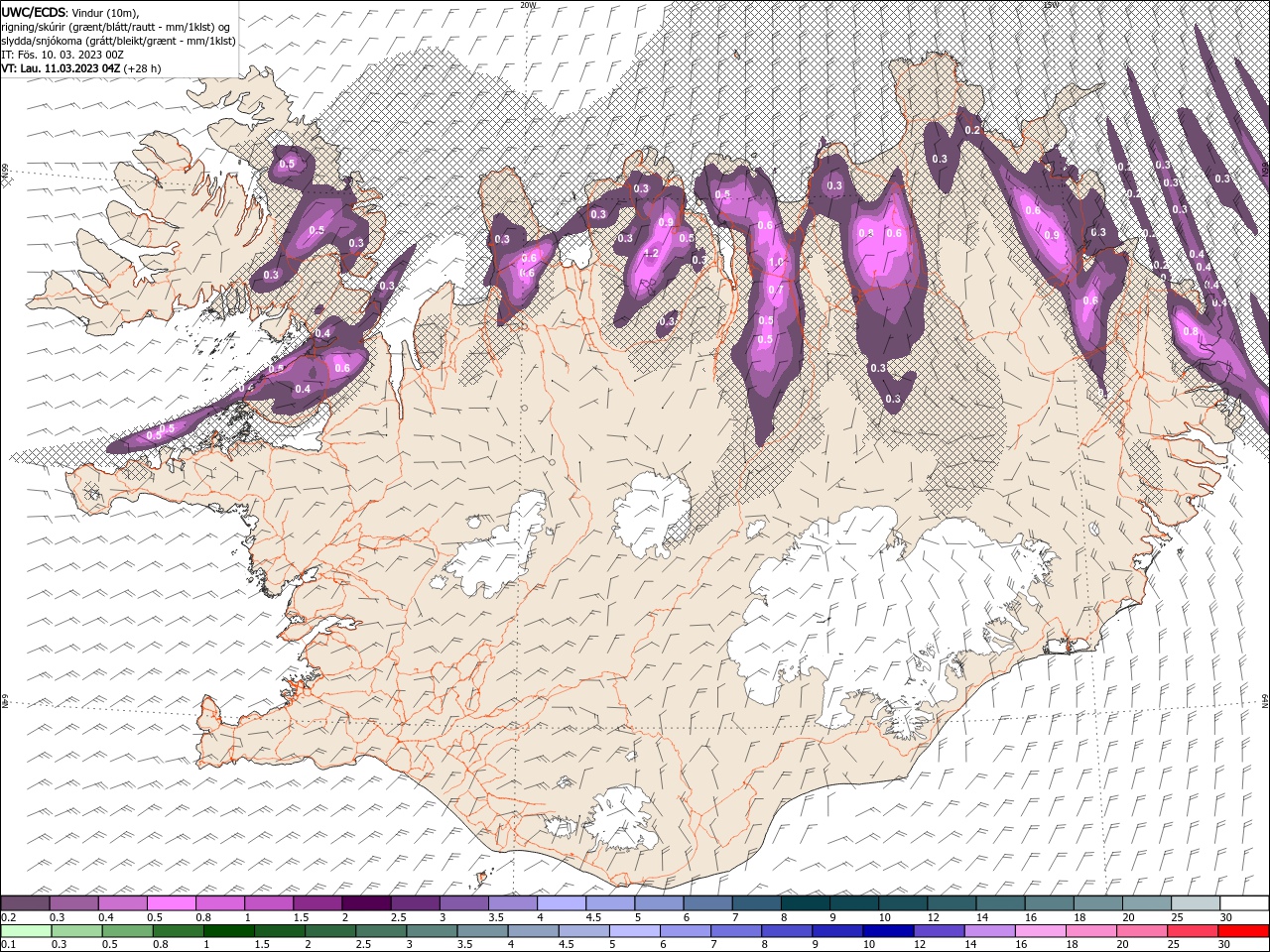Pick the light purple bottom-row swatch at 14
The height and width of the screenshot is (952, 1270).
988,931
